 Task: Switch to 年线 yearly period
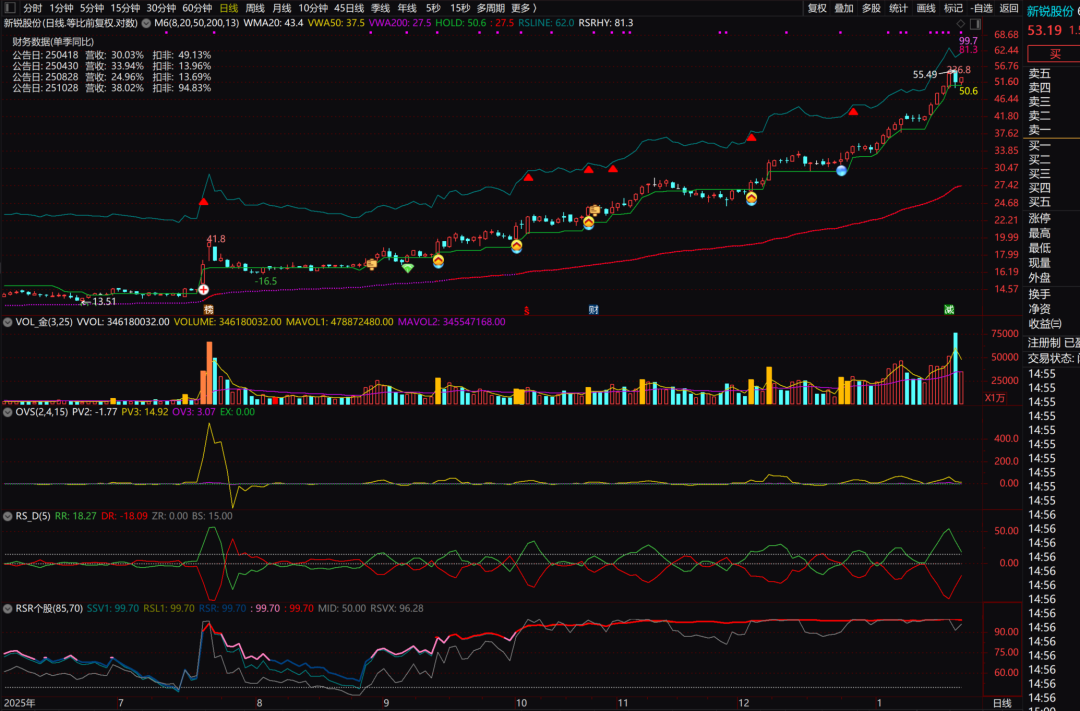(x=407, y=8)
